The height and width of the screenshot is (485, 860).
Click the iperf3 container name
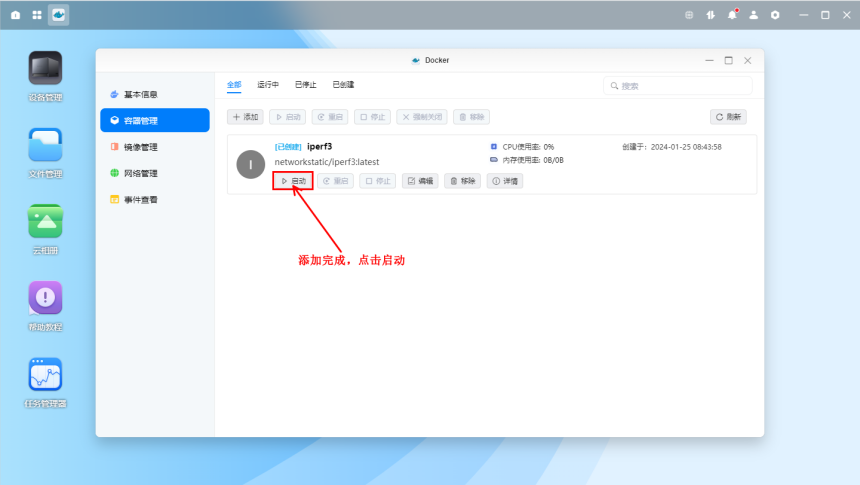click(320, 146)
